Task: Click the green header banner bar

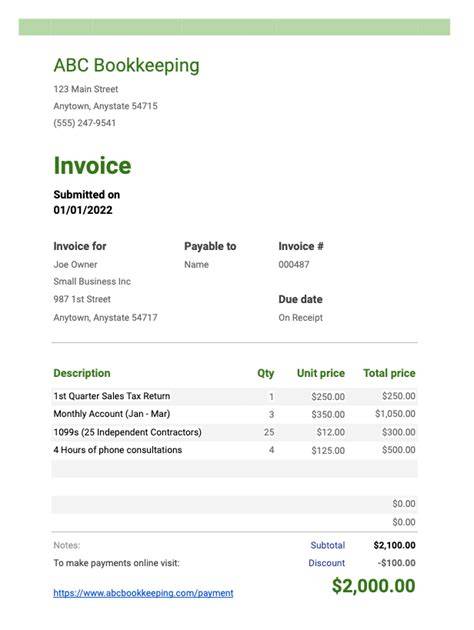Action: coord(234,27)
